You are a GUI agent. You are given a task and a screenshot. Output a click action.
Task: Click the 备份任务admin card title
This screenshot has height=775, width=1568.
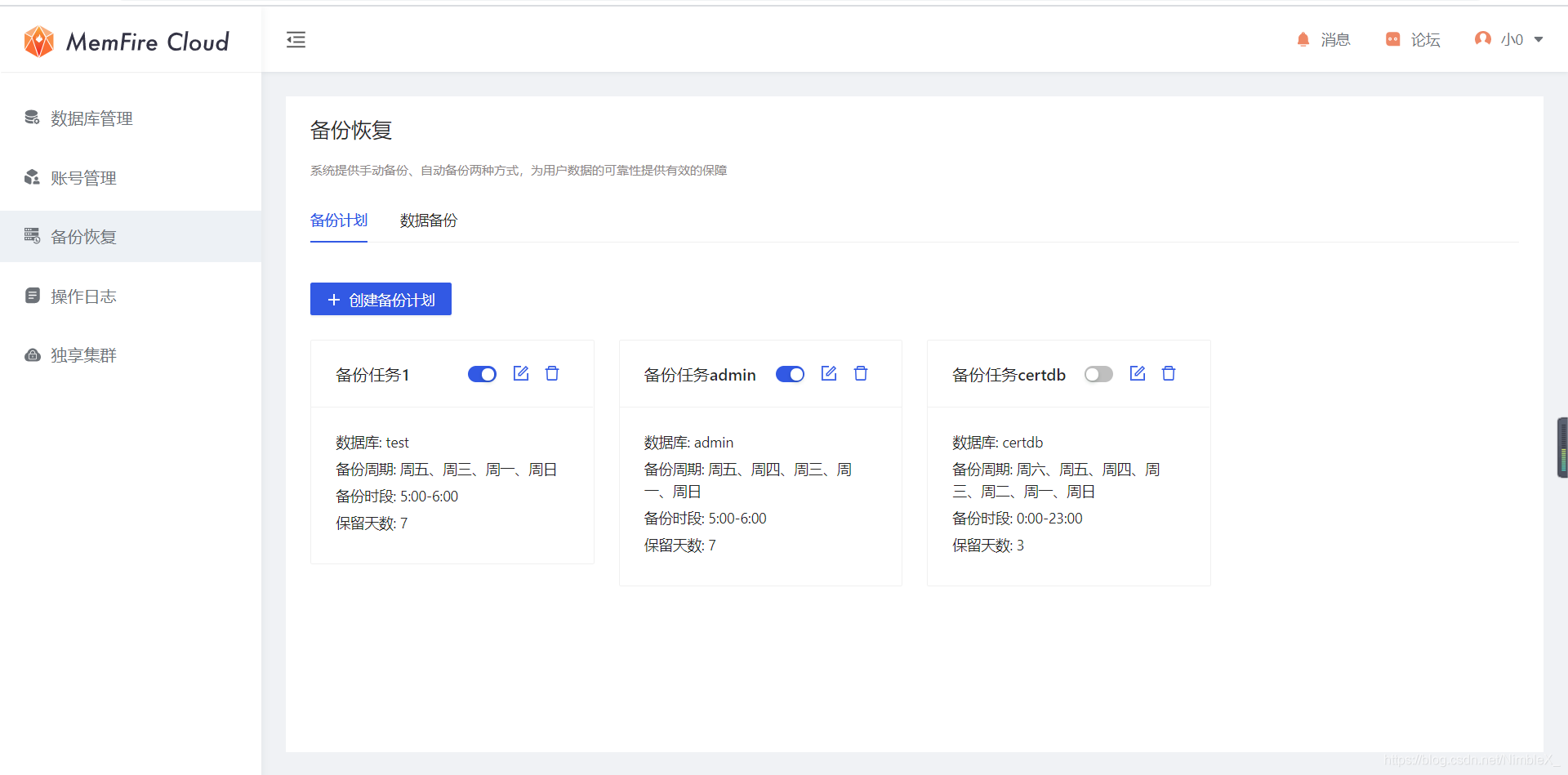pyautogui.click(x=700, y=375)
